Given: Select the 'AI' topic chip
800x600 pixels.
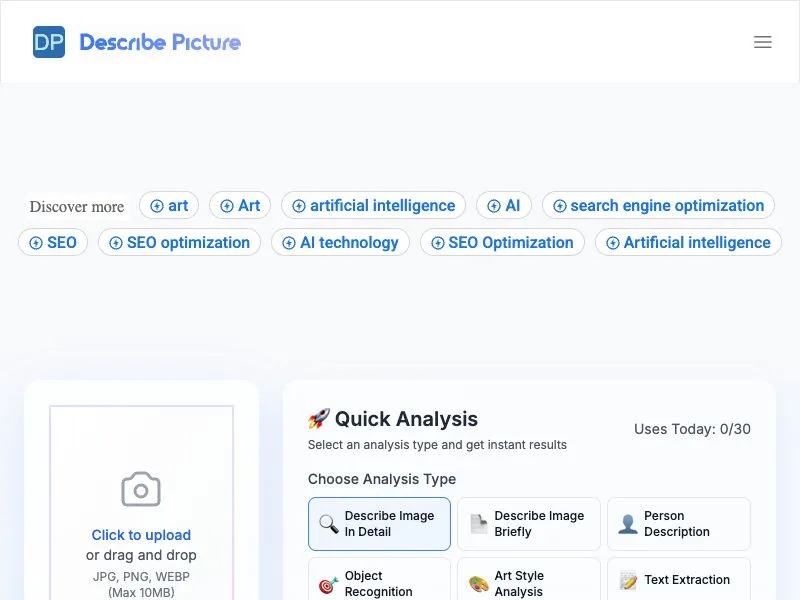Looking at the screenshot, I should coord(504,206).
